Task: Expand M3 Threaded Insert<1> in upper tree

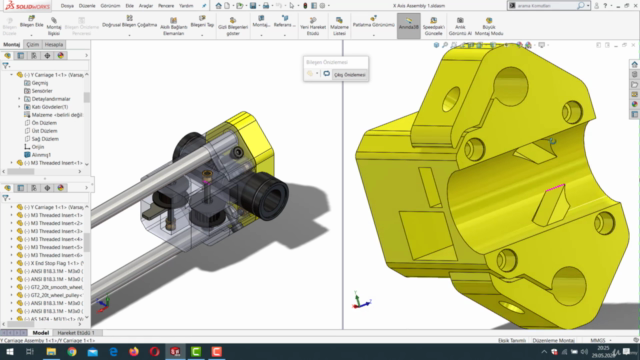Action: click(11, 163)
